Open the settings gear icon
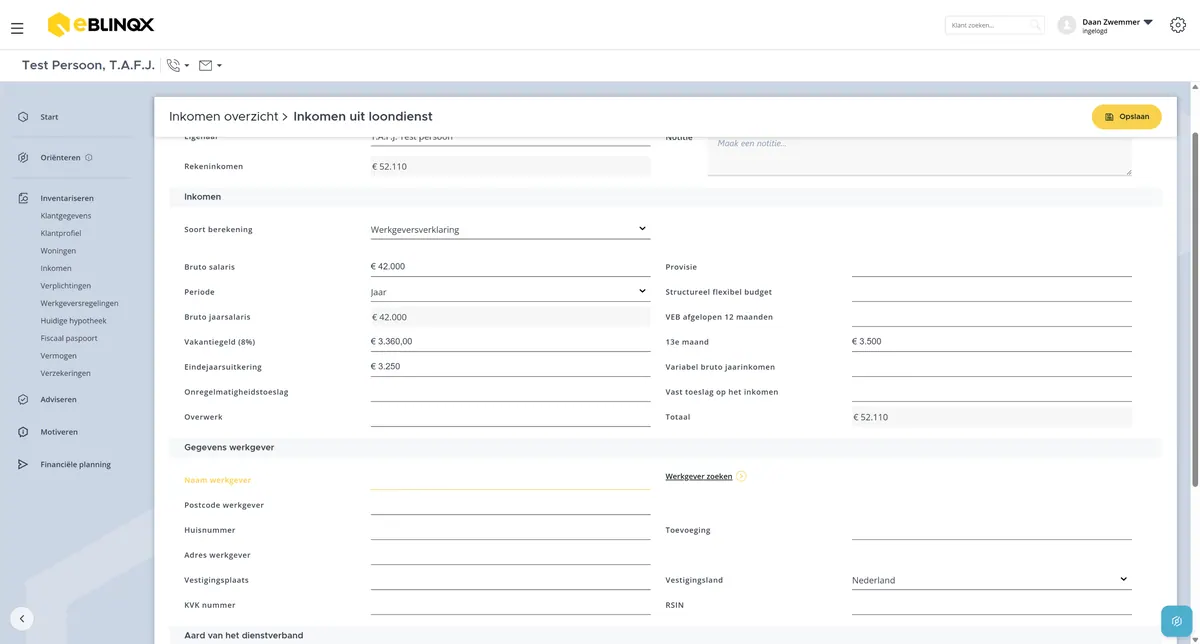The width and height of the screenshot is (1200, 644). click(1177, 25)
